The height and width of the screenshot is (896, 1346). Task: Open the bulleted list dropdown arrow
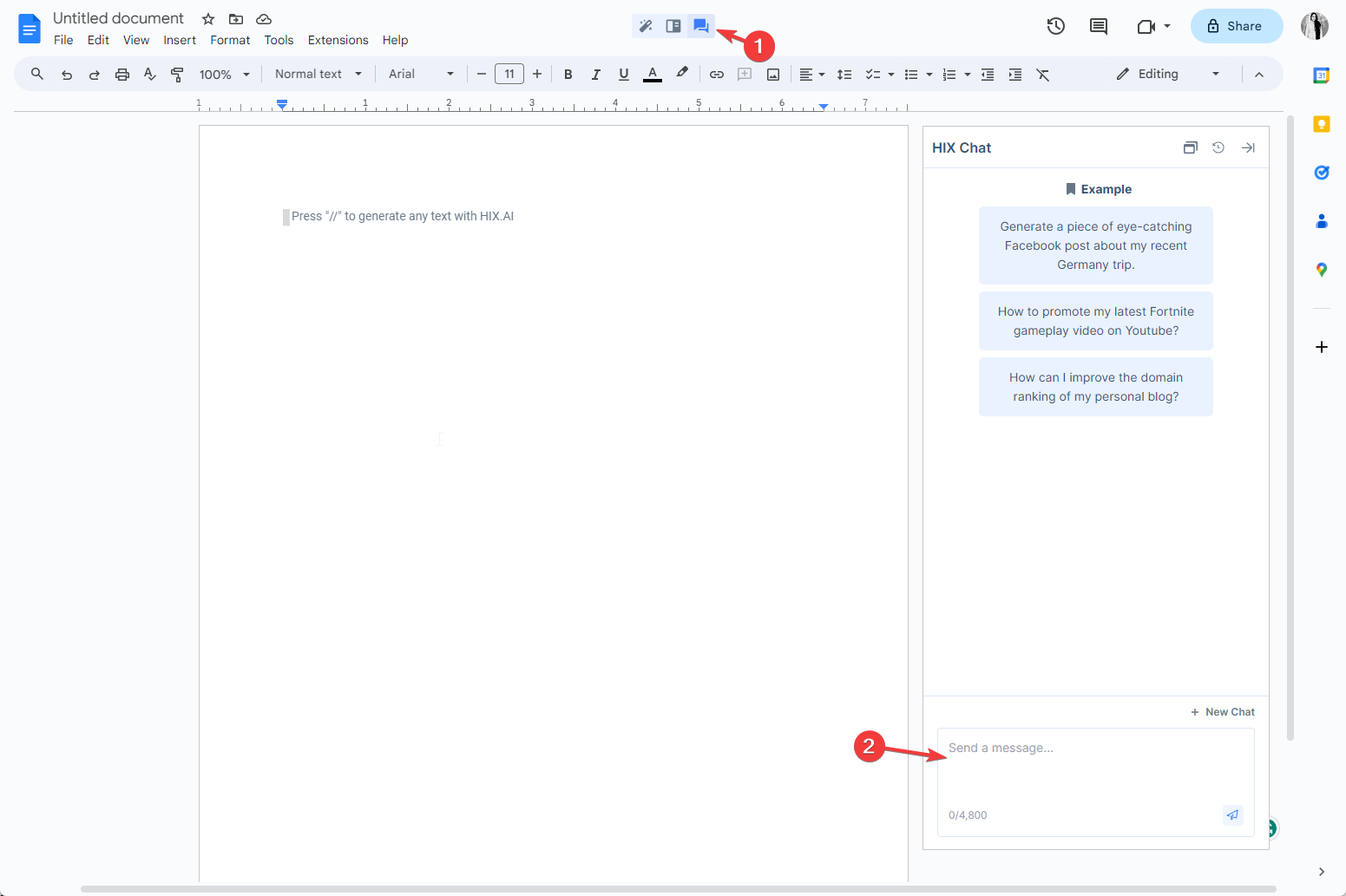tap(929, 75)
